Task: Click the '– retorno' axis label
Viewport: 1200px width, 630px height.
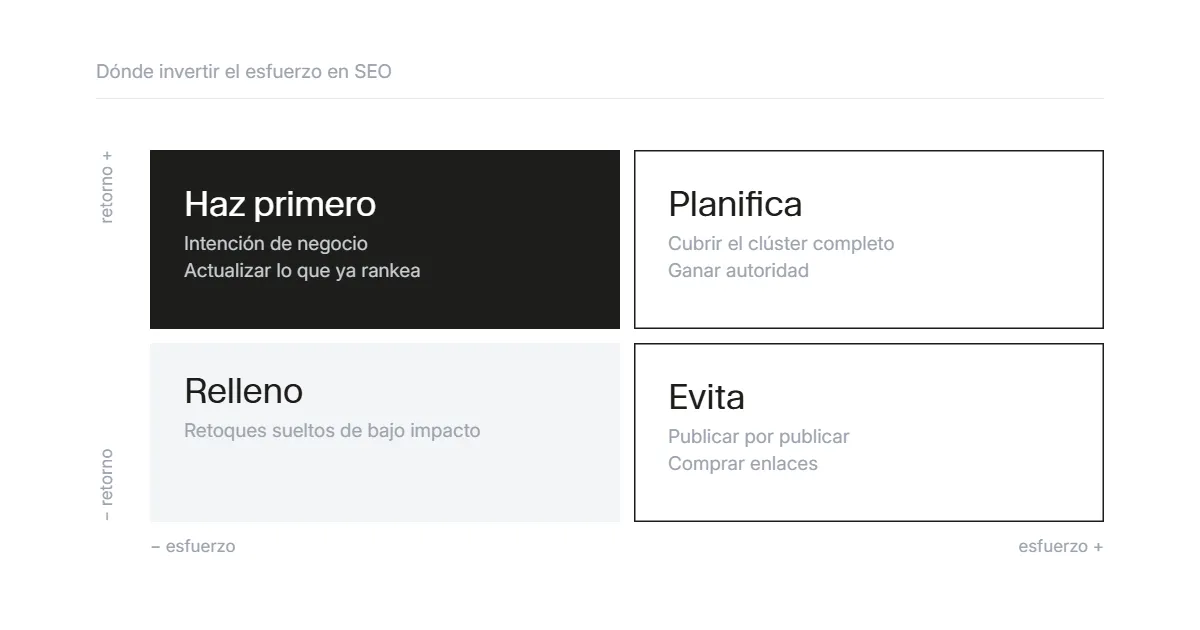Action: [107, 485]
